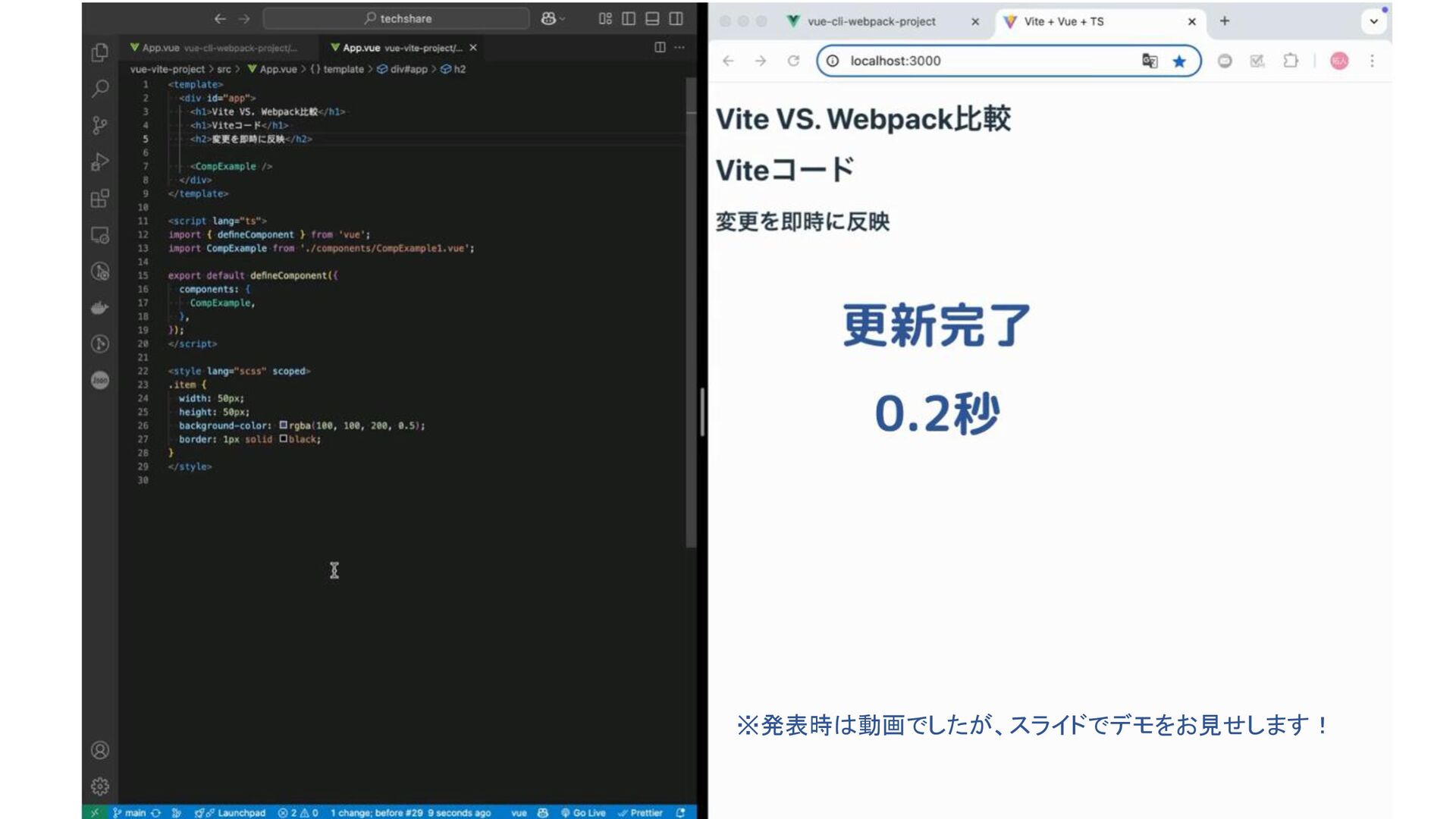Open the Source Control view
This screenshot has height=819, width=1456.
pyautogui.click(x=99, y=125)
